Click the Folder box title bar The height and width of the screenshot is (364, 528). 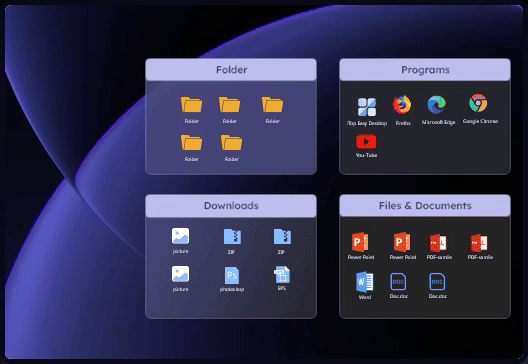click(x=231, y=70)
